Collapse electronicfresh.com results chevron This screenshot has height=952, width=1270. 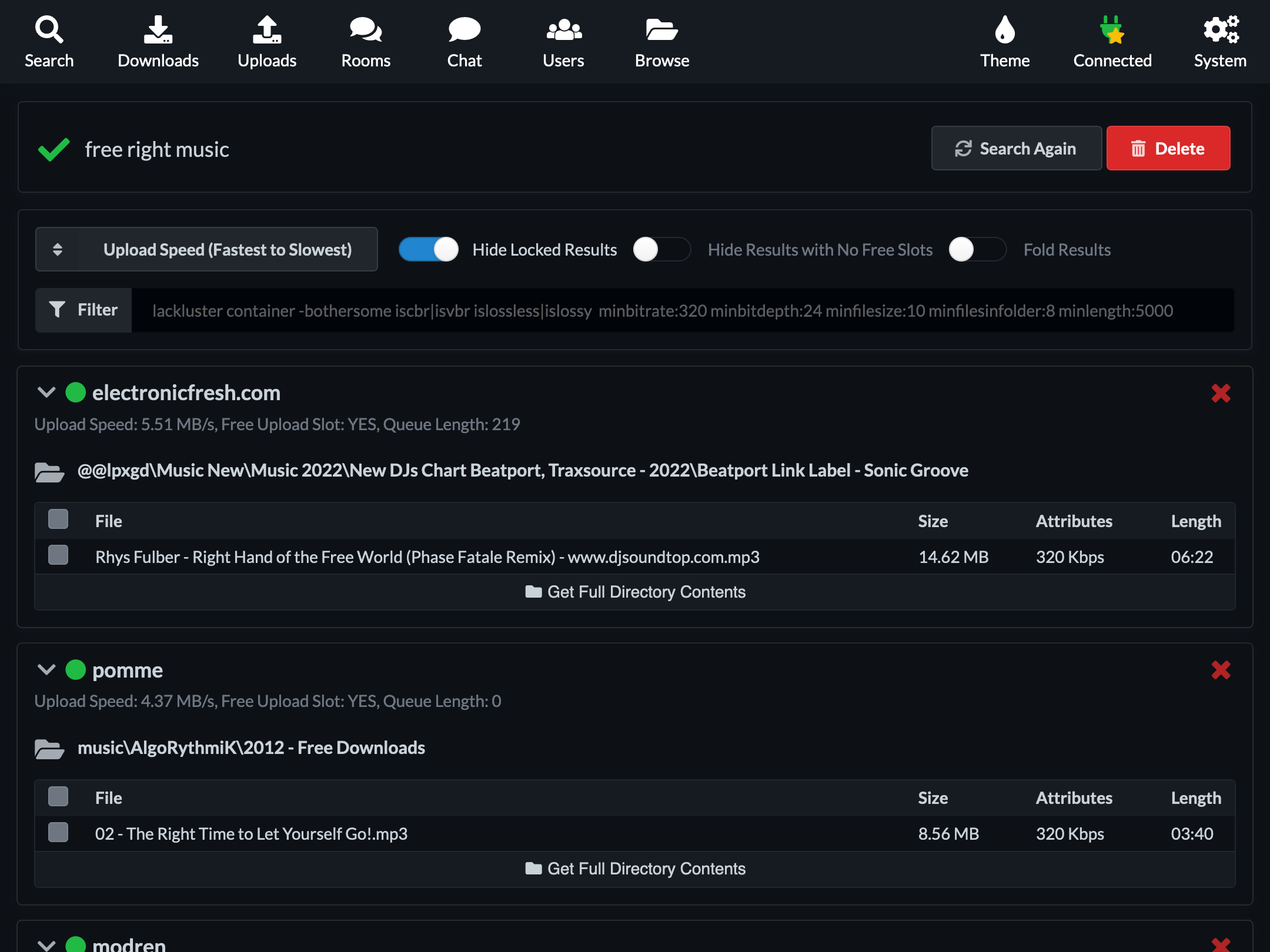tap(46, 393)
